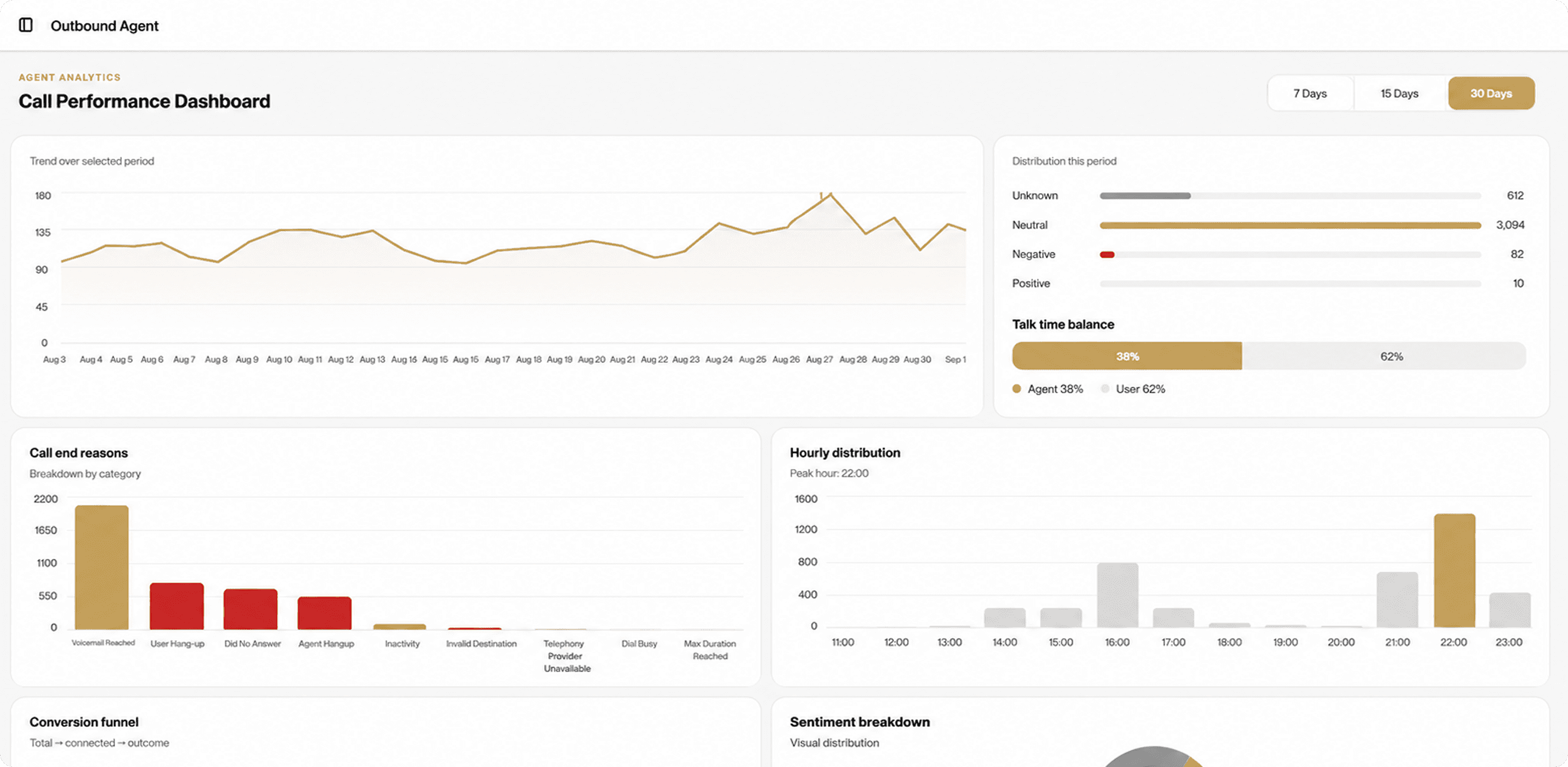
Task: Click the Outbound Agent title
Action: [104, 25]
